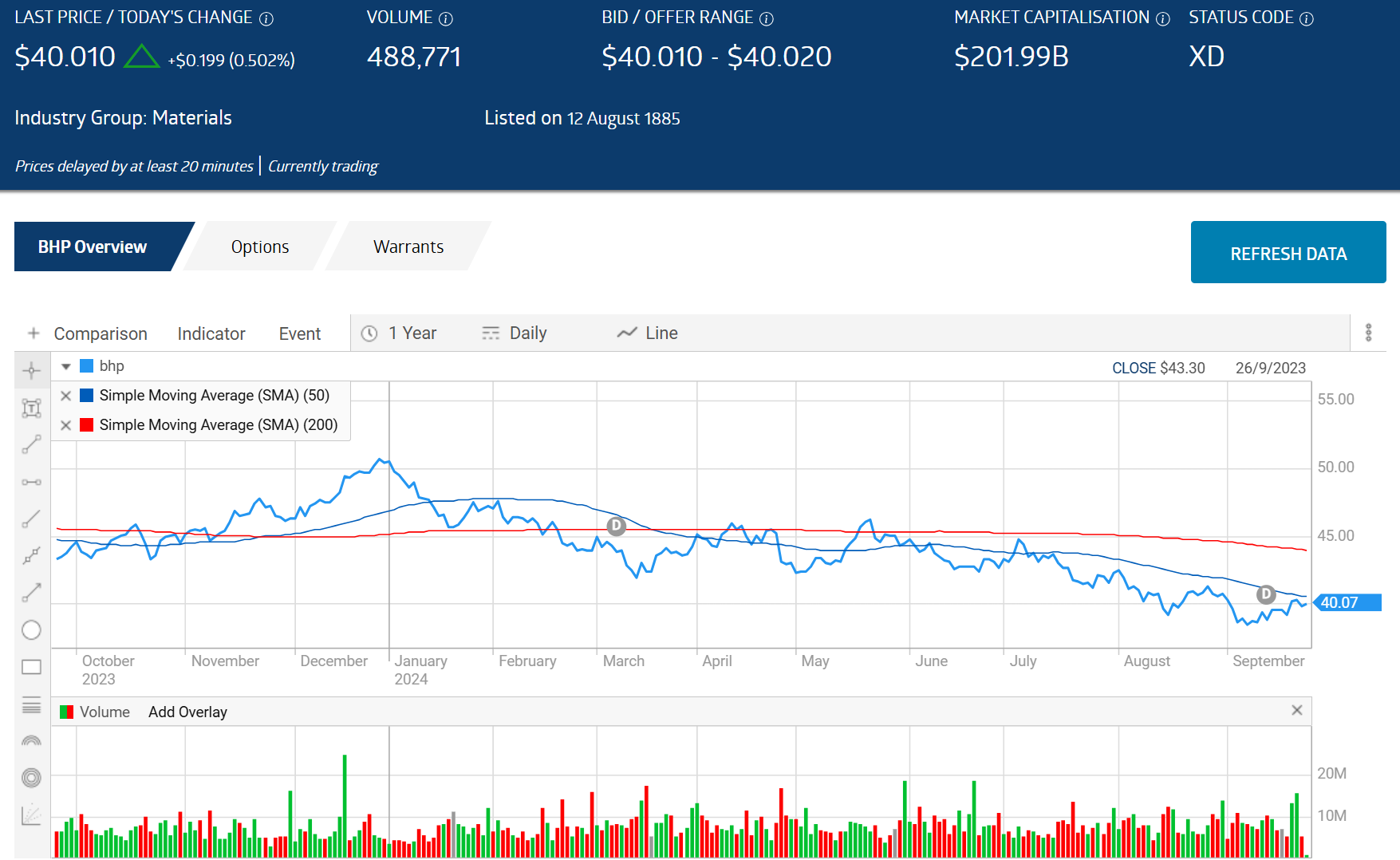This screenshot has width=1400, height=860.
Task: Click the Currently trading status text
Action: click(x=323, y=166)
